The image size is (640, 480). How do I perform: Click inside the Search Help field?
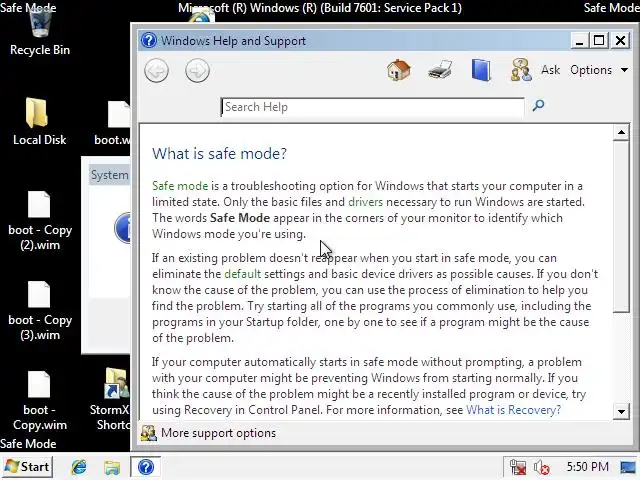[x=372, y=107]
